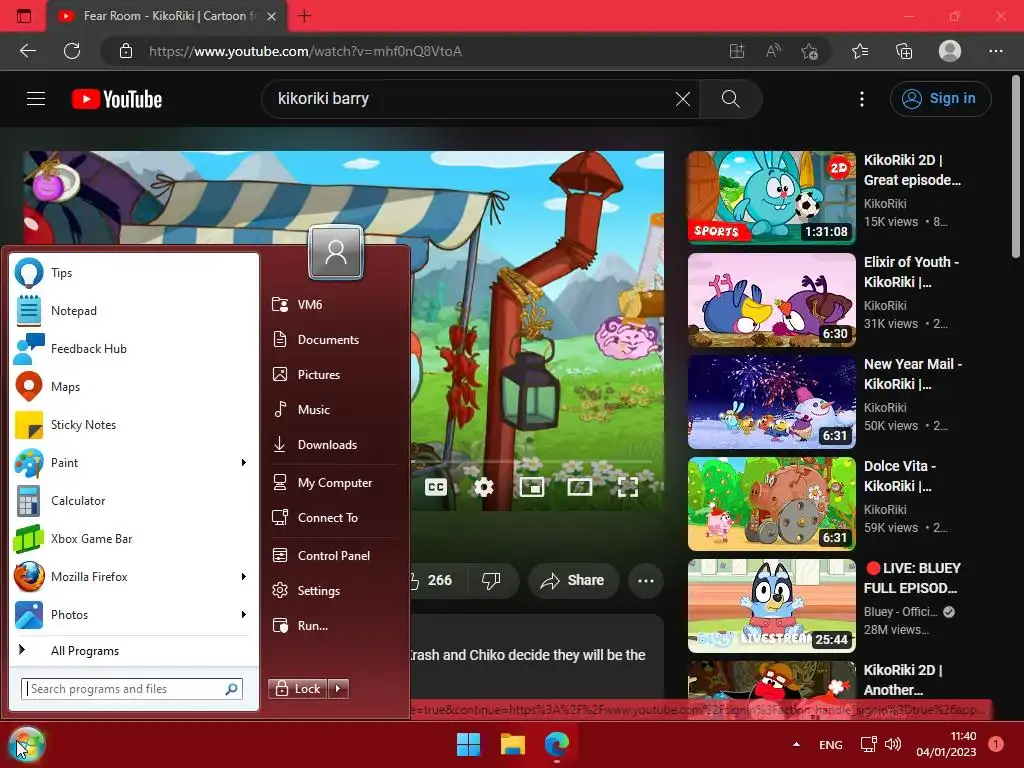Image resolution: width=1024 pixels, height=768 pixels.
Task: Click the video progress bar
Action: click(532, 462)
